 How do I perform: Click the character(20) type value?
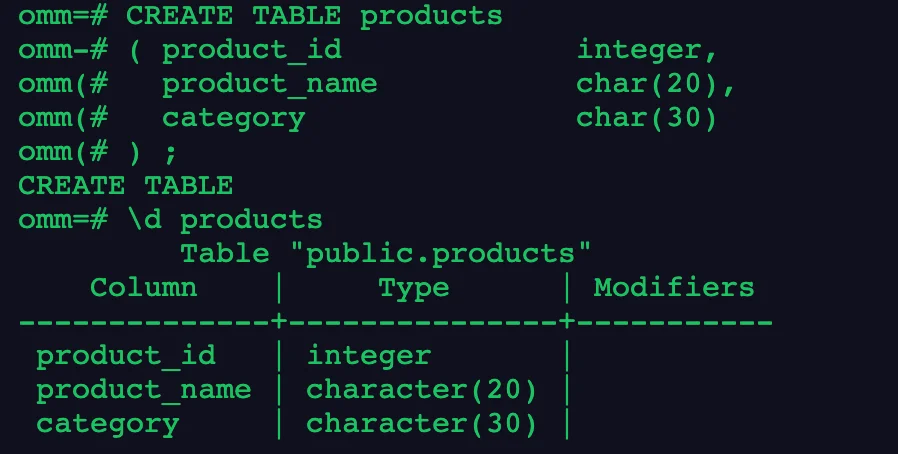pyautogui.click(x=422, y=389)
